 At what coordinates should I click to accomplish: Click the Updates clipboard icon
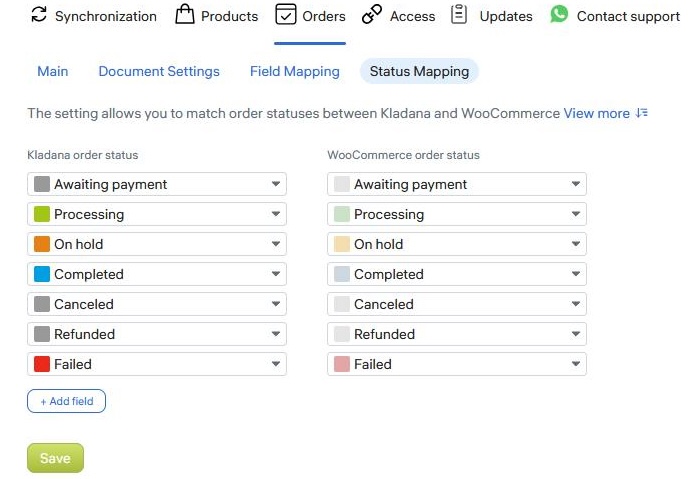[459, 15]
